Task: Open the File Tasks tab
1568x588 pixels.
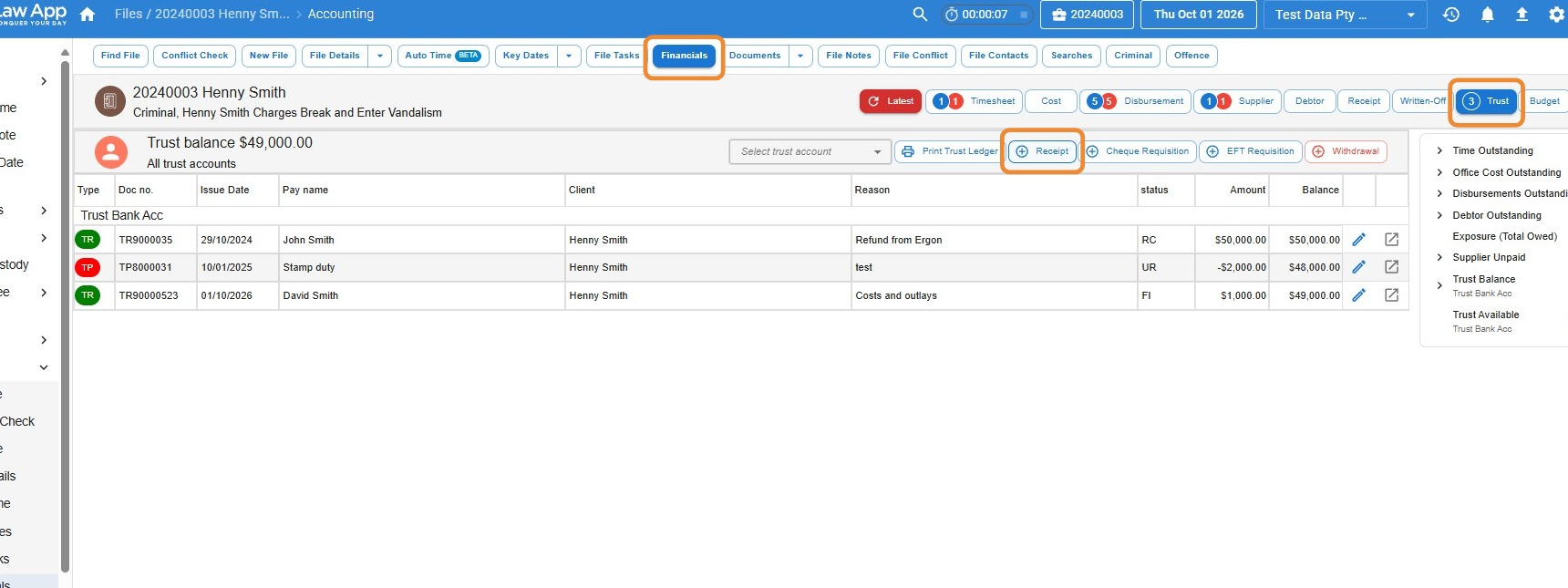Action: (616, 56)
